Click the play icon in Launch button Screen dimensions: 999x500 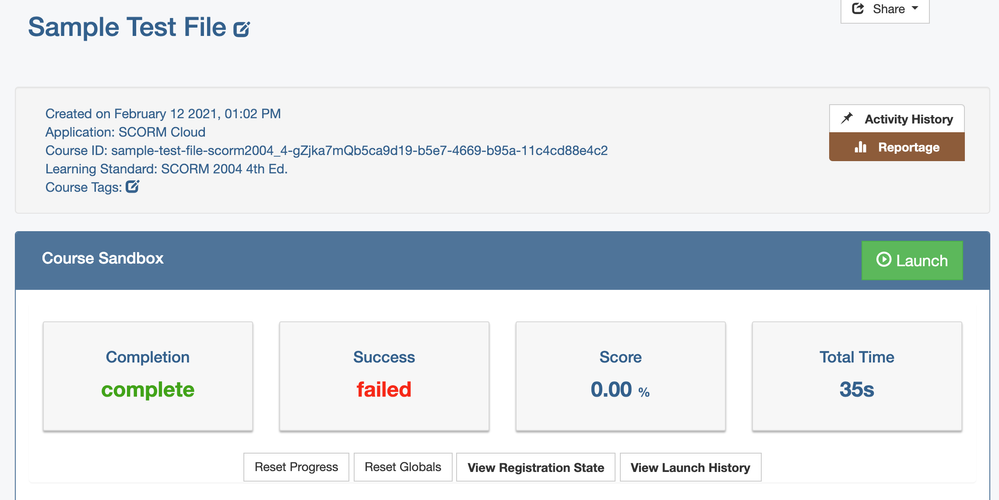click(x=883, y=260)
